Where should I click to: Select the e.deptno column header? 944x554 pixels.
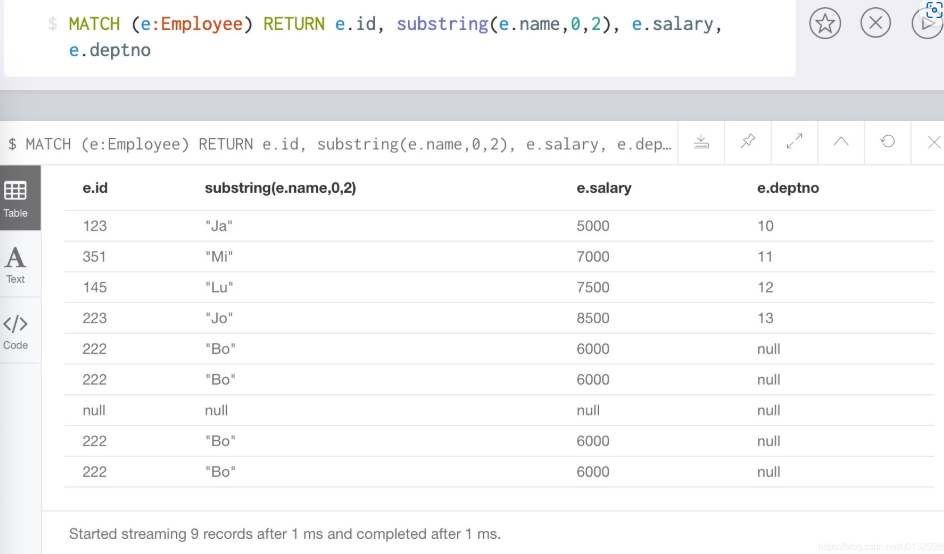pyautogui.click(x=788, y=188)
